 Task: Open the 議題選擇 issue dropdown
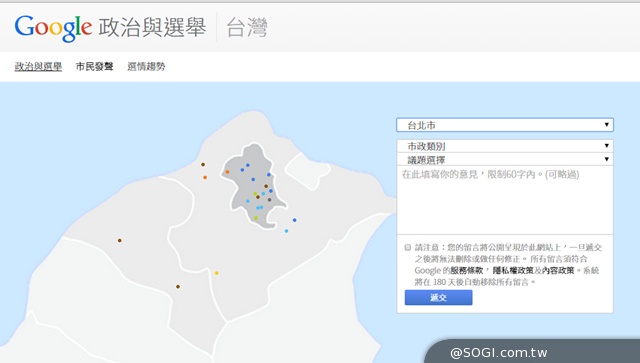coord(505,159)
